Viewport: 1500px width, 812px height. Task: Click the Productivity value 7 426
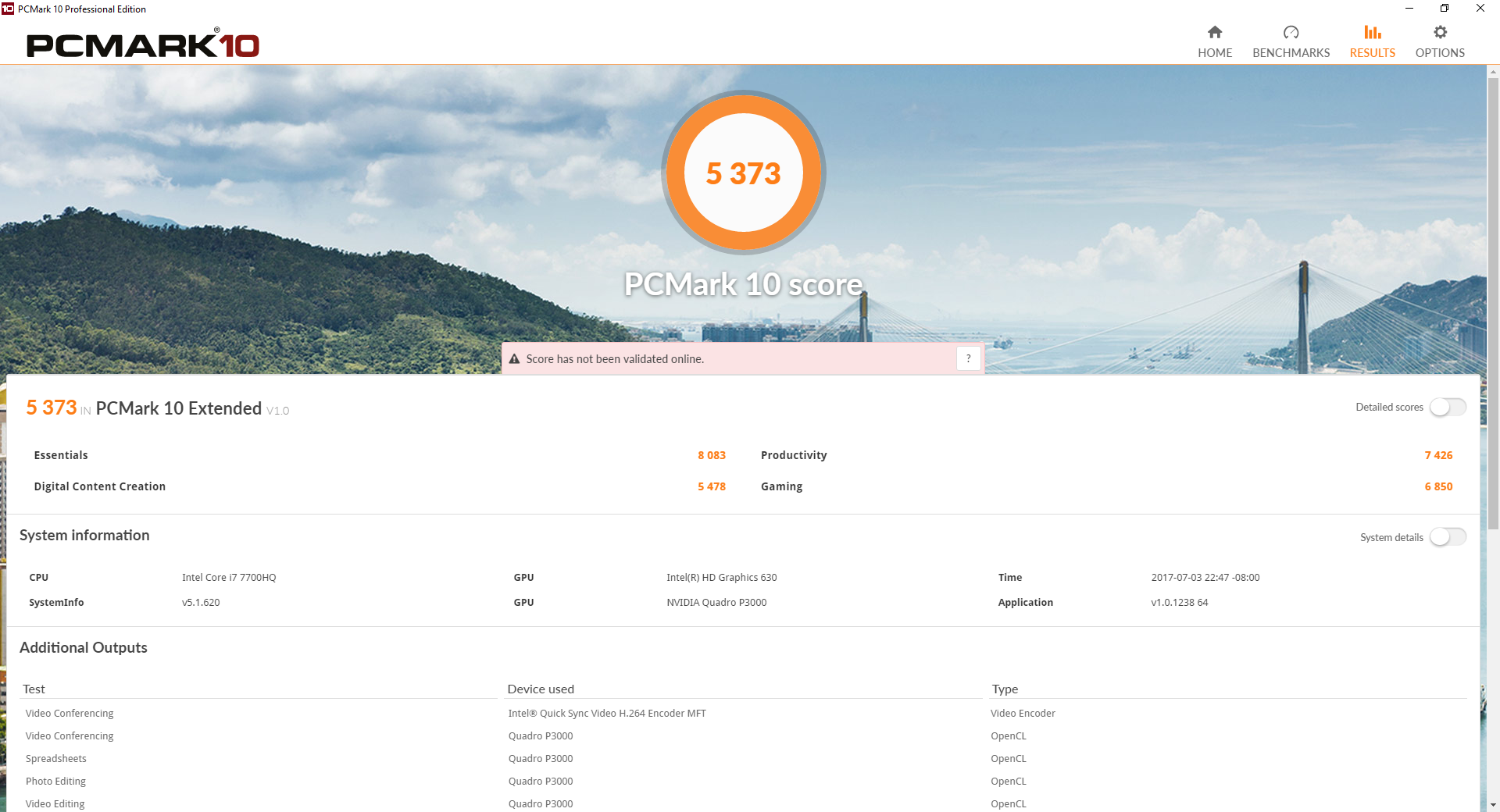tap(1438, 455)
